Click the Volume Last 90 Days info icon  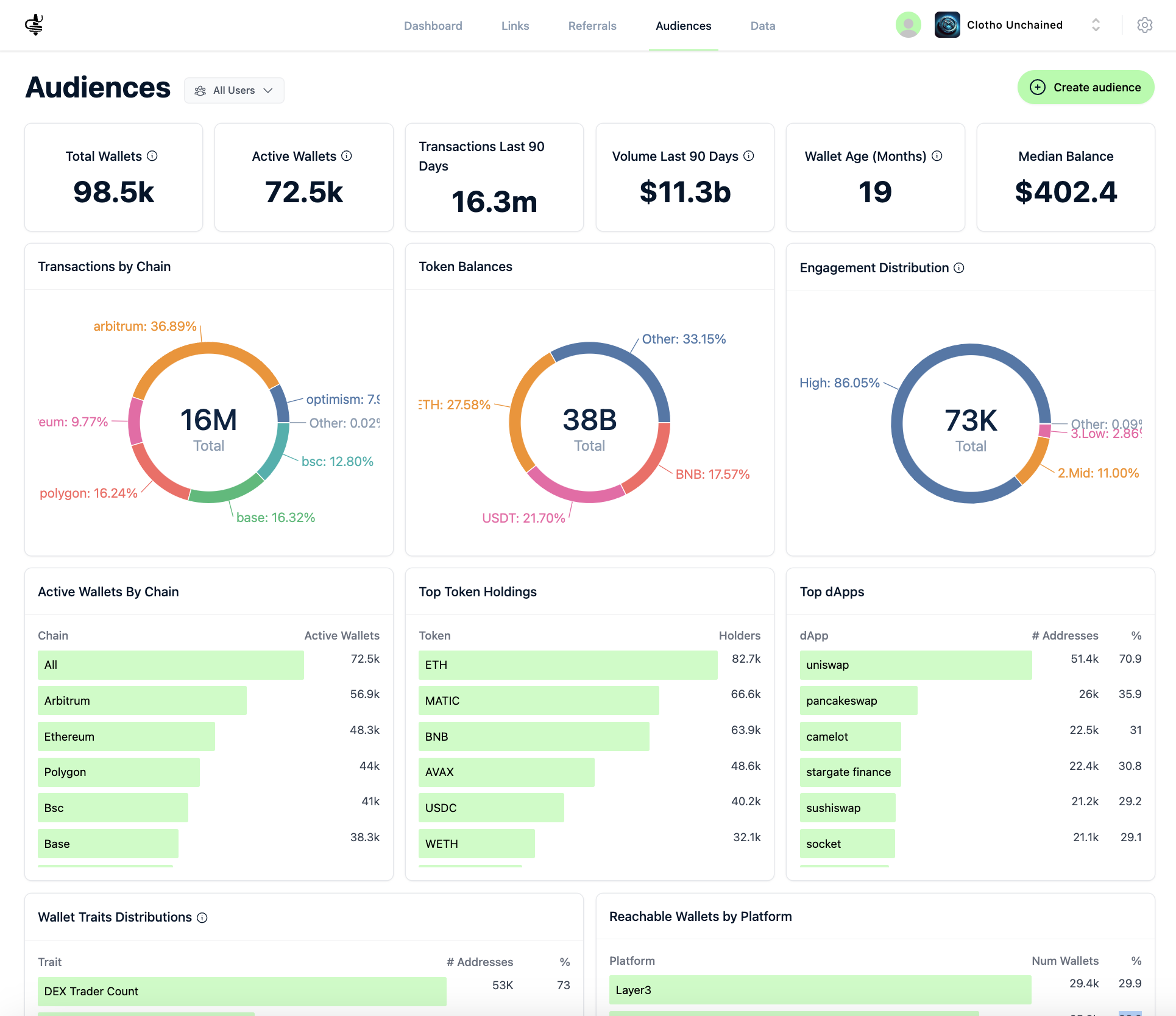click(x=749, y=156)
